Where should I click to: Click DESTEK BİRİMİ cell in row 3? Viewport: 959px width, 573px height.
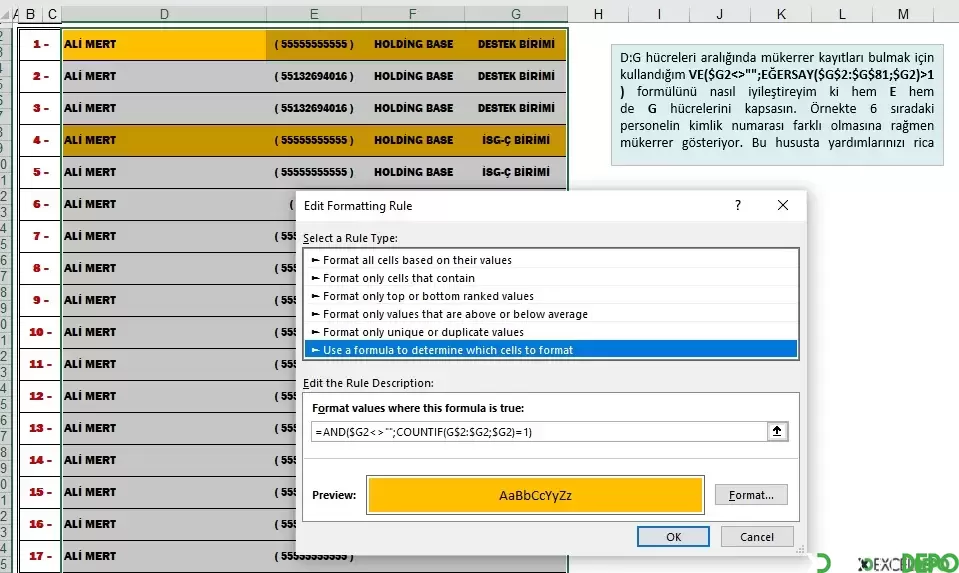[516, 108]
